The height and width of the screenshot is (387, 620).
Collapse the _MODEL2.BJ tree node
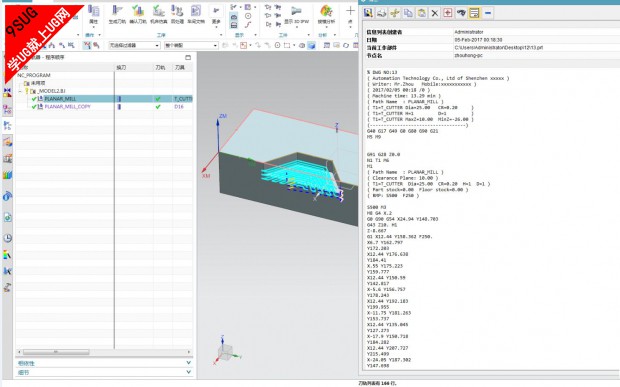[x=20, y=91]
